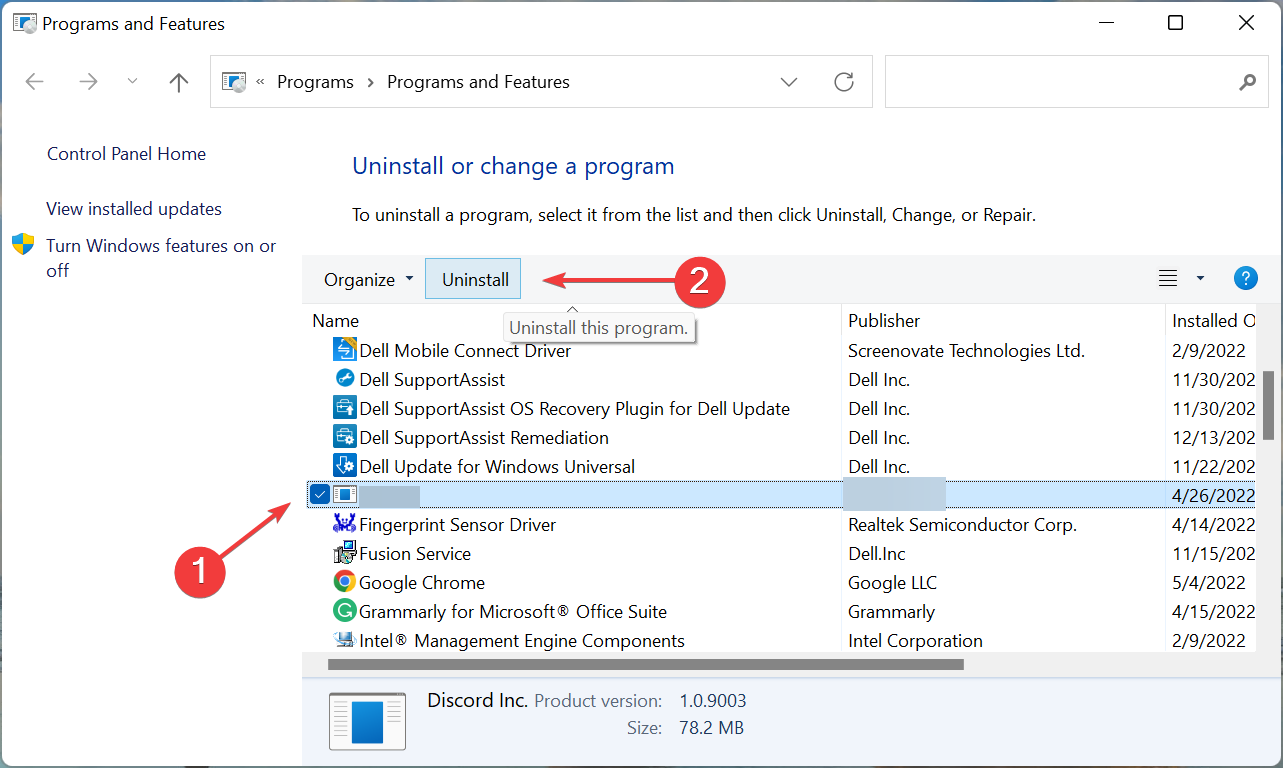Select Dell Update for Windows Universal icon
Image resolution: width=1283 pixels, height=768 pixels.
point(344,466)
